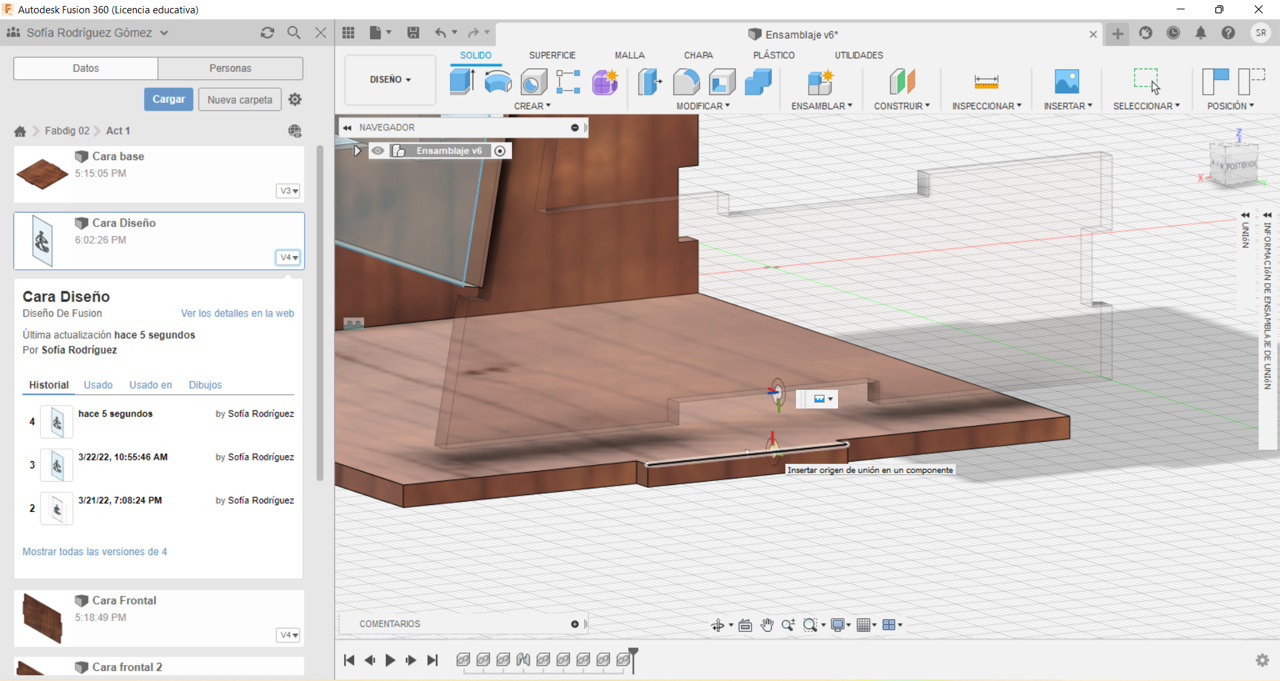The image size is (1280, 681).
Task: Select the Revolve tool in the toolbar
Action: point(498,81)
